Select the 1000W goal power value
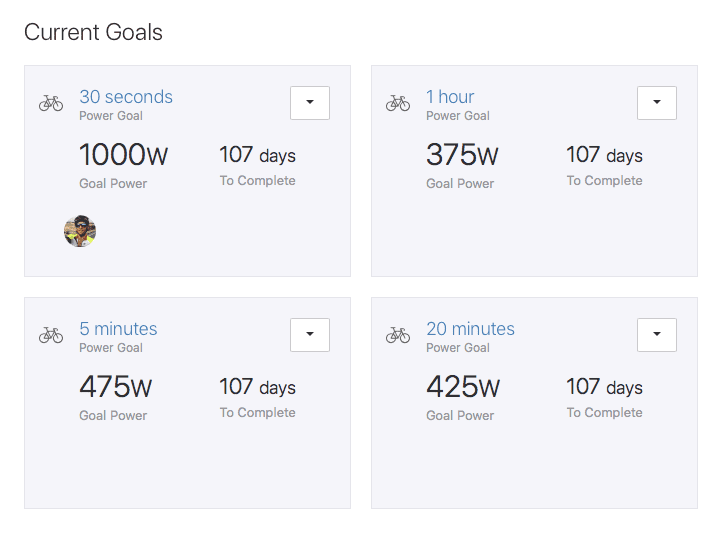 tap(123, 155)
